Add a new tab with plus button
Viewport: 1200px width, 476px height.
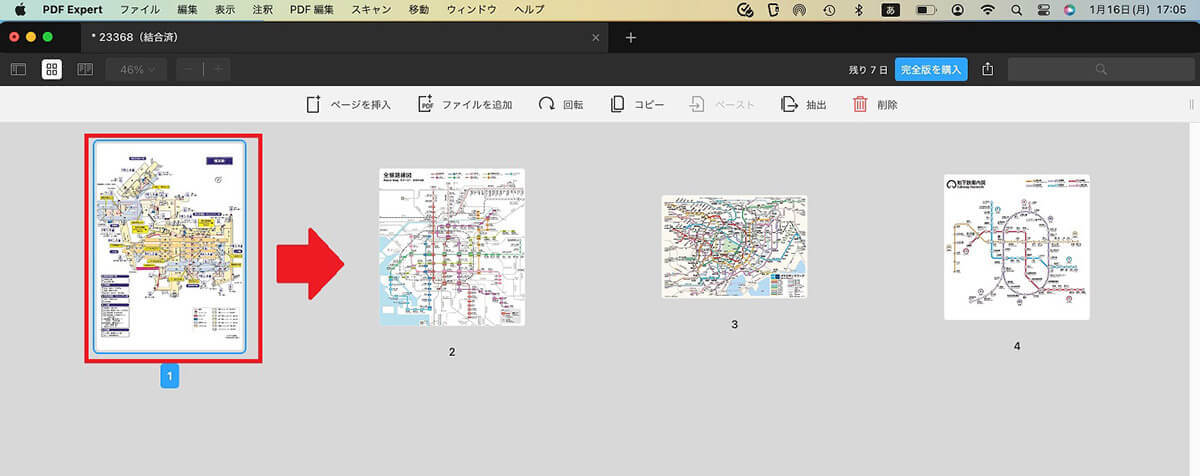(x=630, y=38)
